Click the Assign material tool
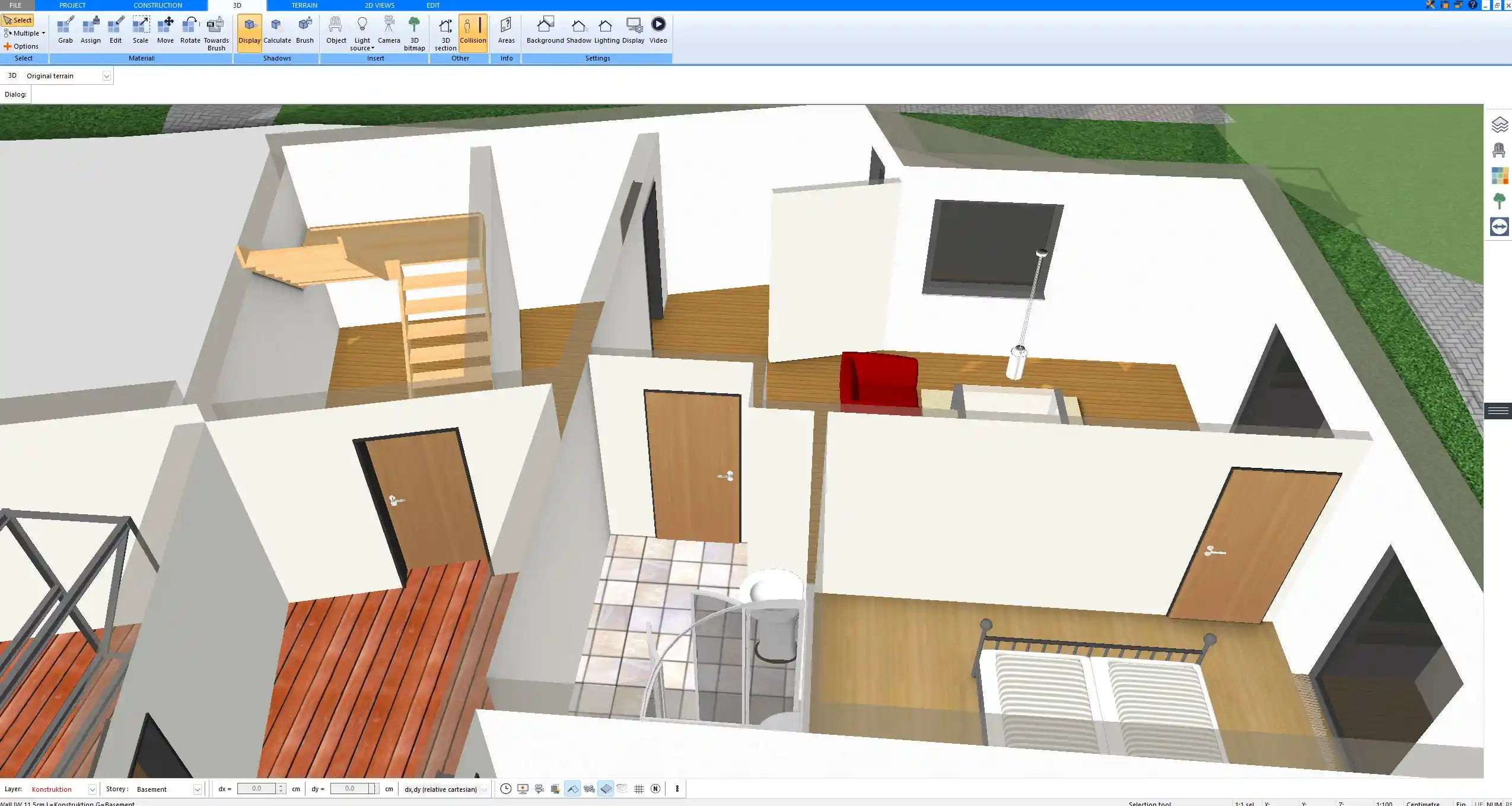 [90, 31]
